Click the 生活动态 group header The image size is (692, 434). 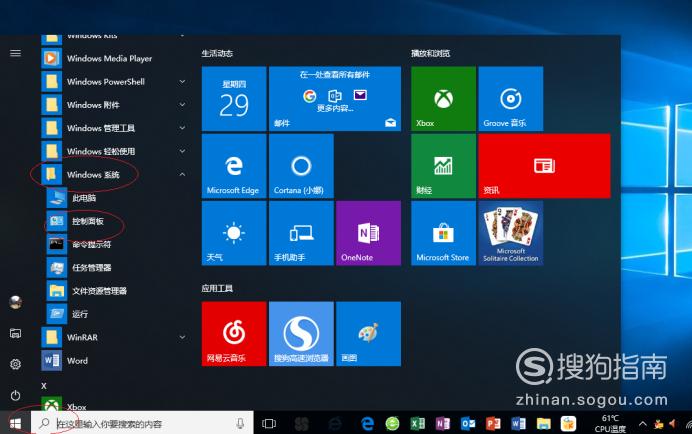click(217, 53)
